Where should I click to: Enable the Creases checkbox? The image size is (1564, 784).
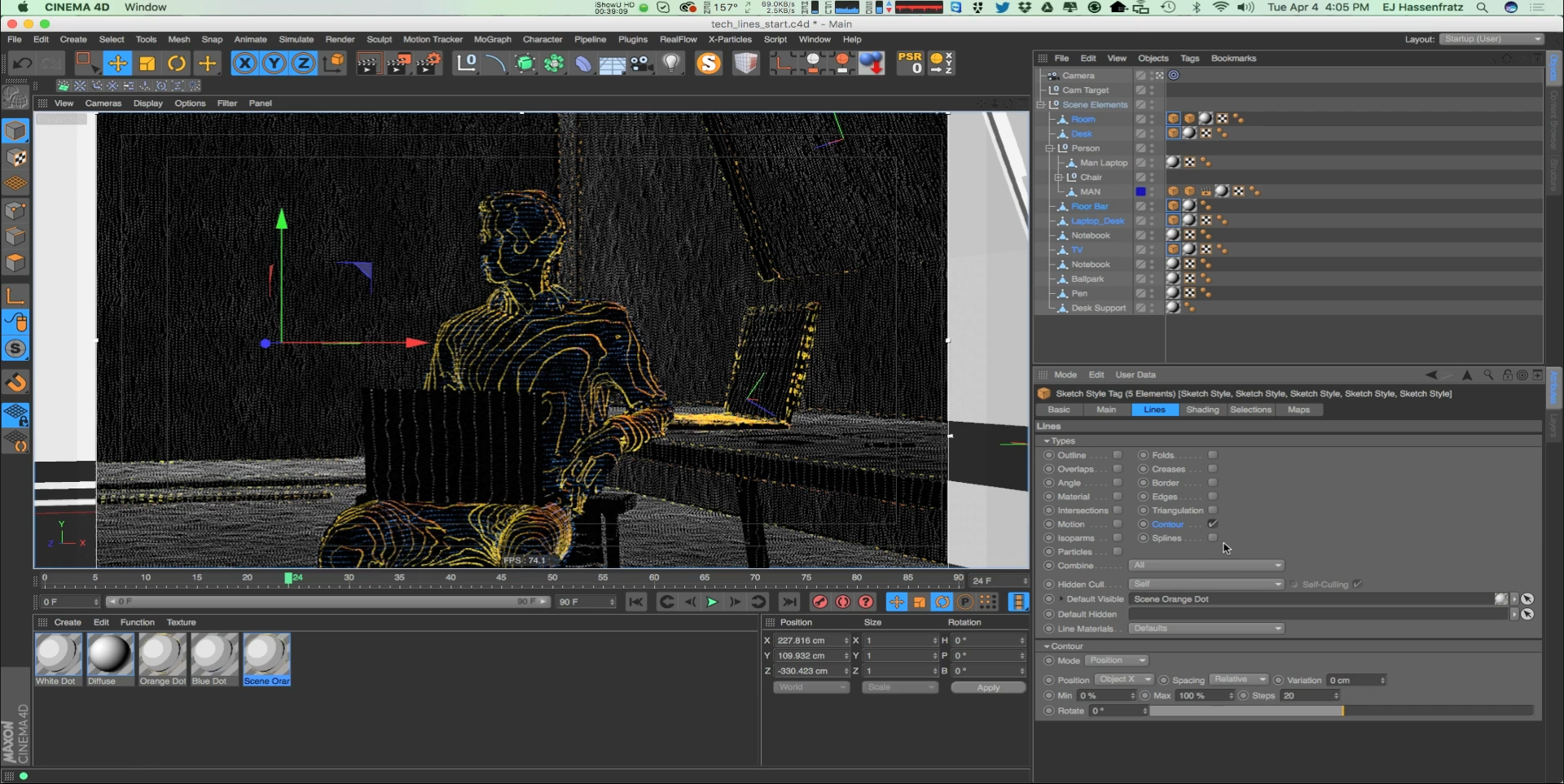[x=1212, y=469]
